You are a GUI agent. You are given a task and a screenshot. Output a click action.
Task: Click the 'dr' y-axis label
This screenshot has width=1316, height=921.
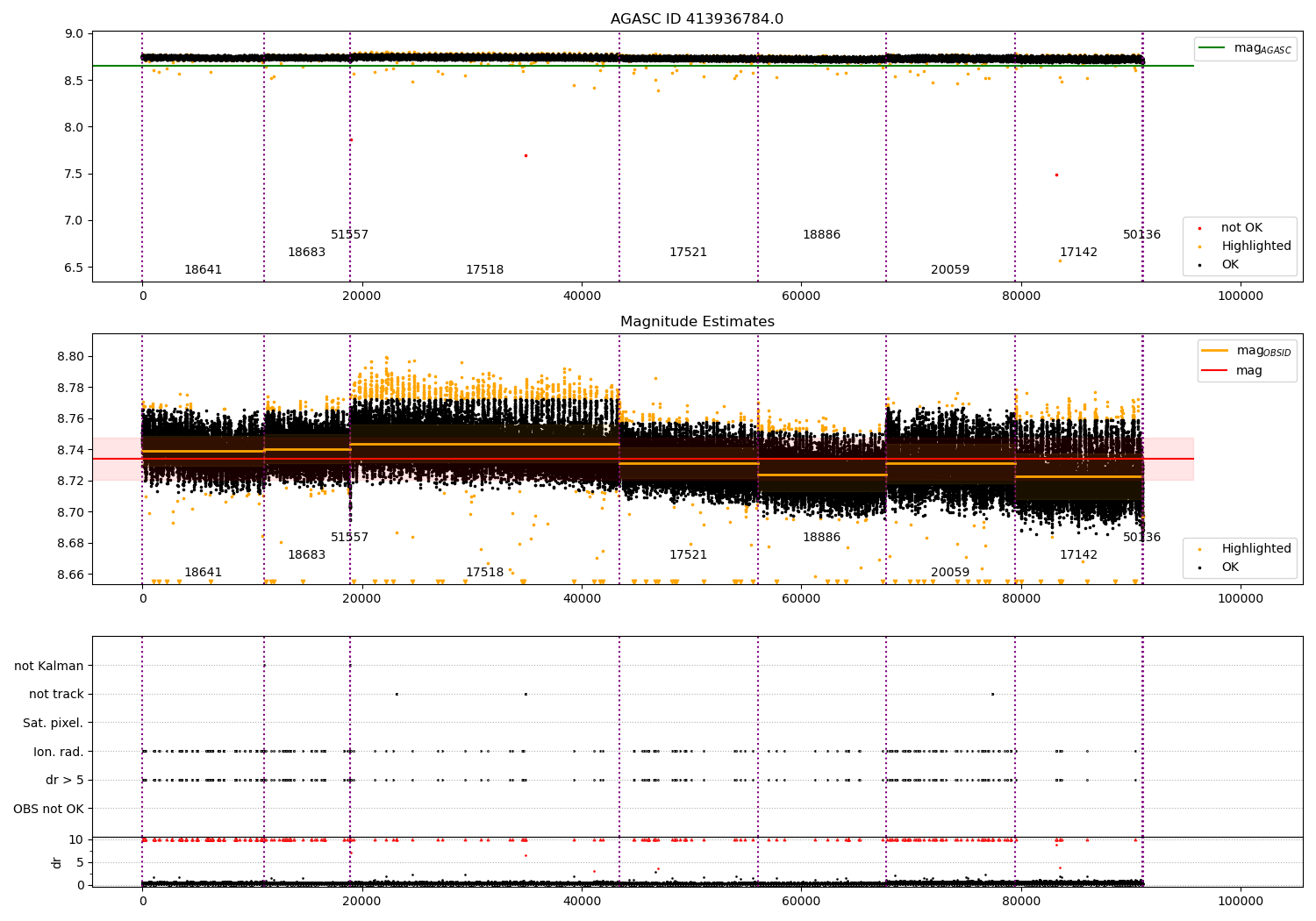tap(57, 862)
